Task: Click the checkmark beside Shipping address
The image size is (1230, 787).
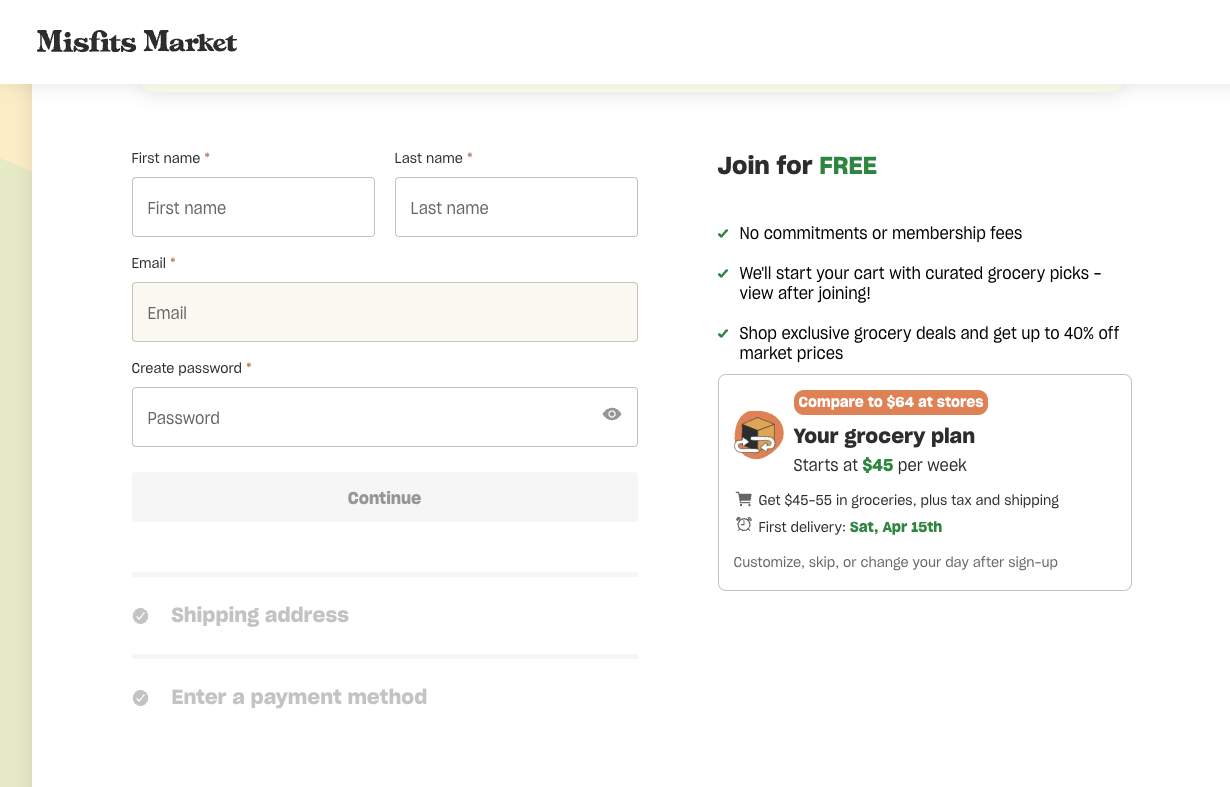Action: pyautogui.click(x=140, y=616)
